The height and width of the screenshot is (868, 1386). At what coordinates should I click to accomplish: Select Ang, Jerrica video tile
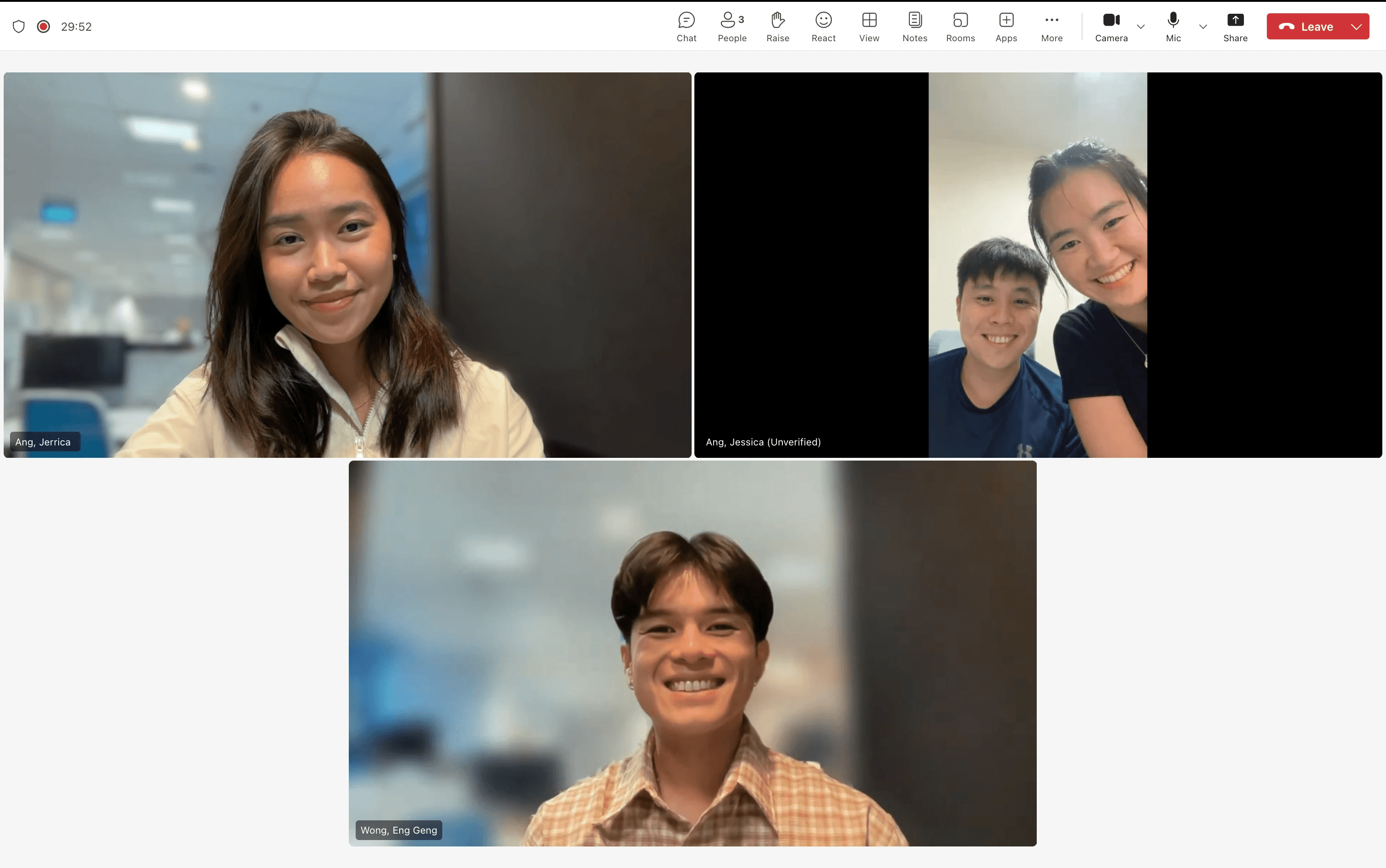(347, 264)
